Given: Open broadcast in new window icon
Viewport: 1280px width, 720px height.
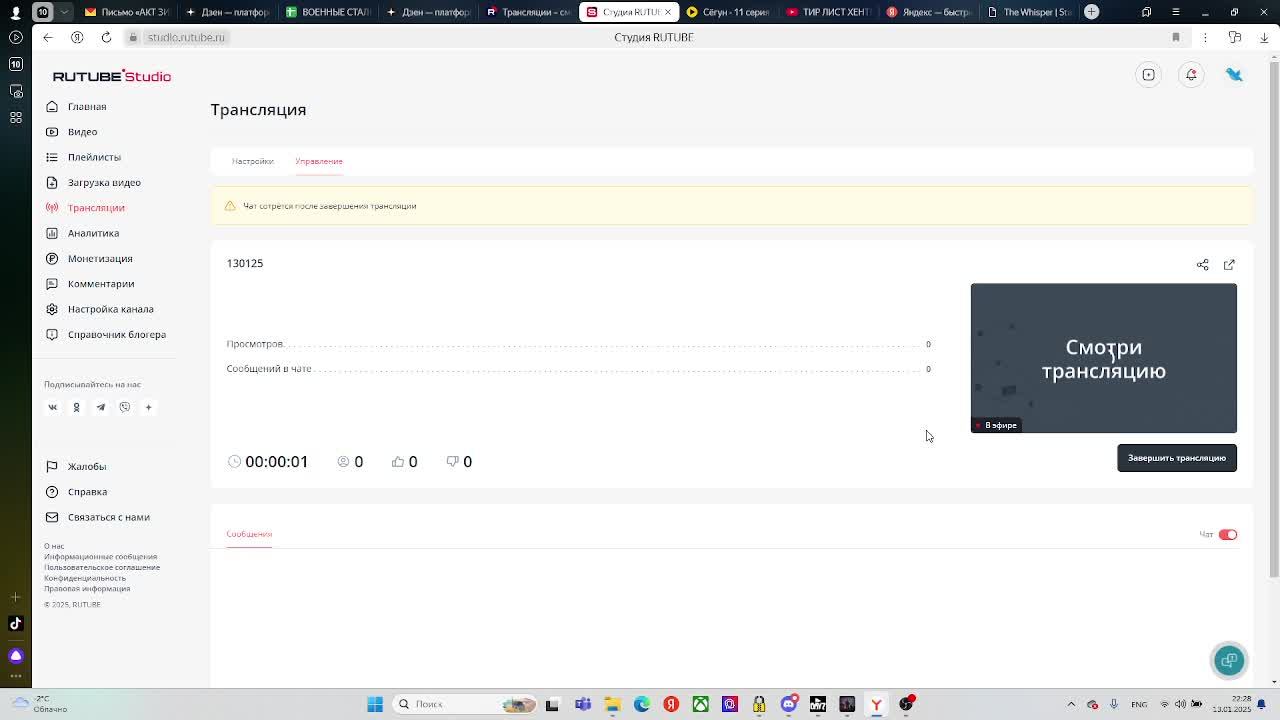Looking at the screenshot, I should tap(1229, 265).
